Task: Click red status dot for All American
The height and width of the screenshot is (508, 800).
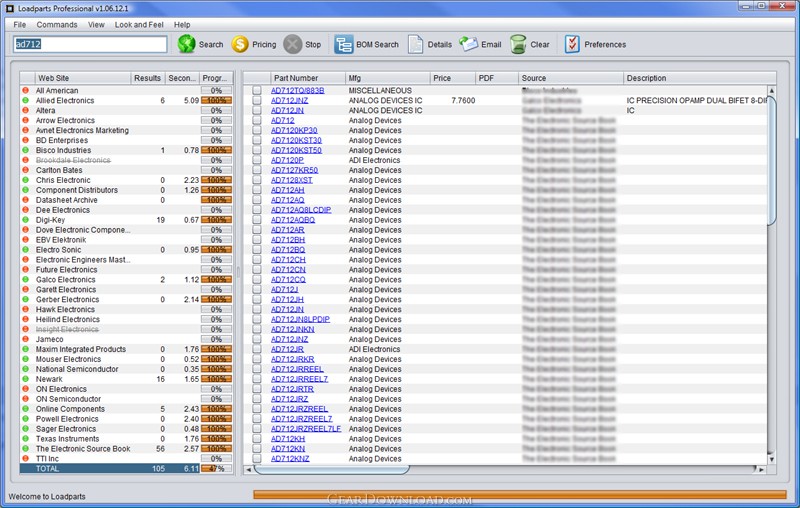Action: [26, 90]
